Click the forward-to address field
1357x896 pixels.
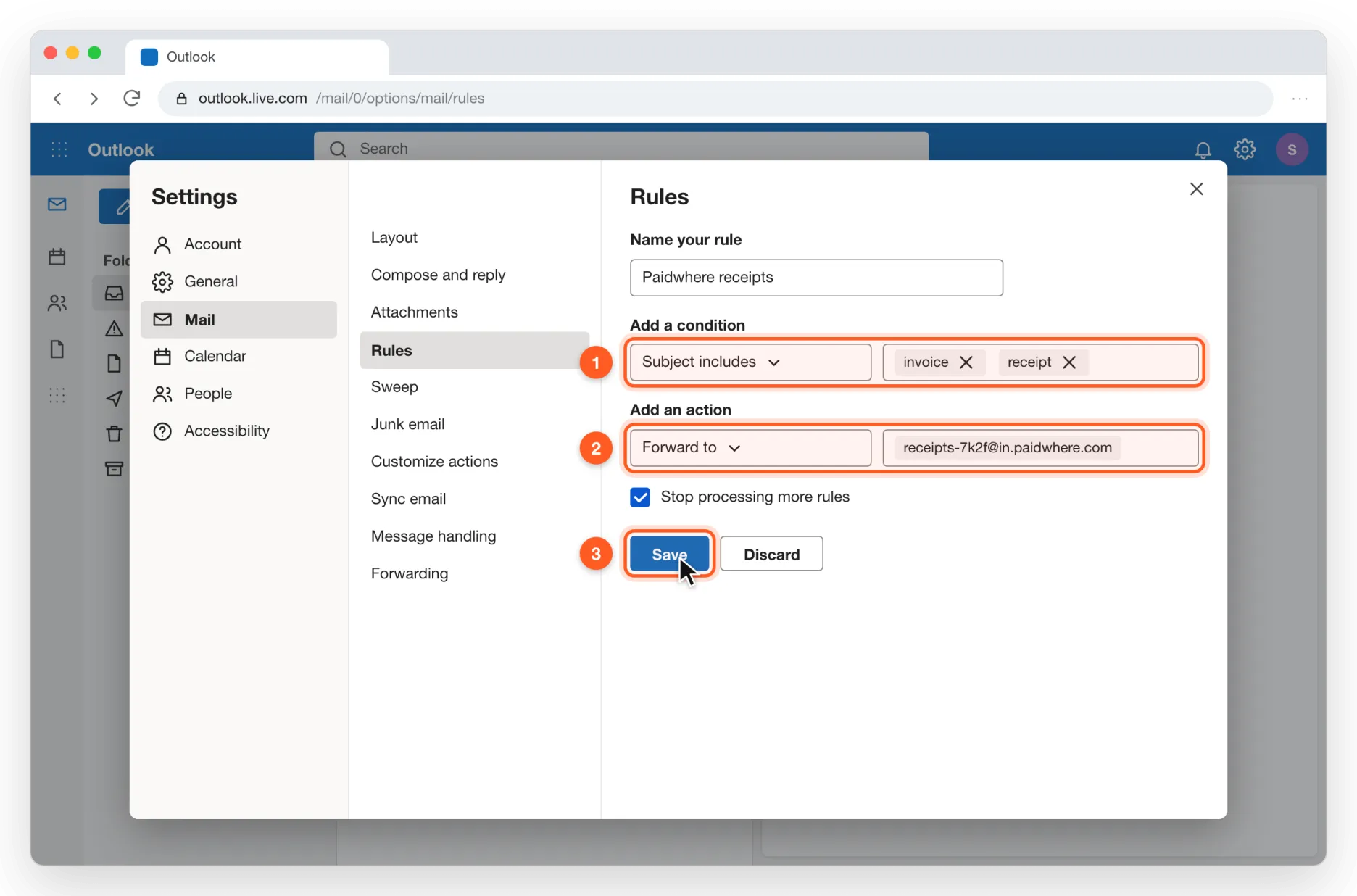point(1040,448)
